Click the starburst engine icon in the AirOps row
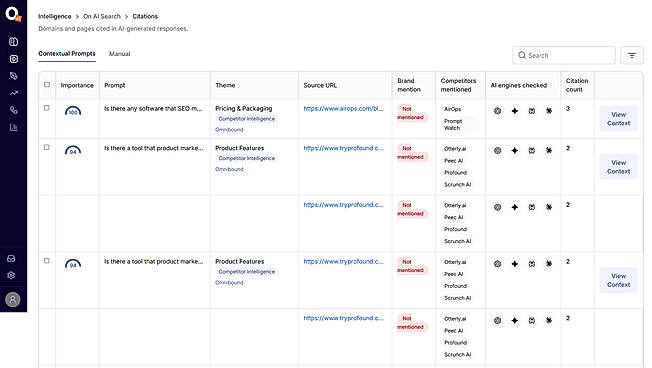Screen dimensions: 652x368 click(549, 111)
